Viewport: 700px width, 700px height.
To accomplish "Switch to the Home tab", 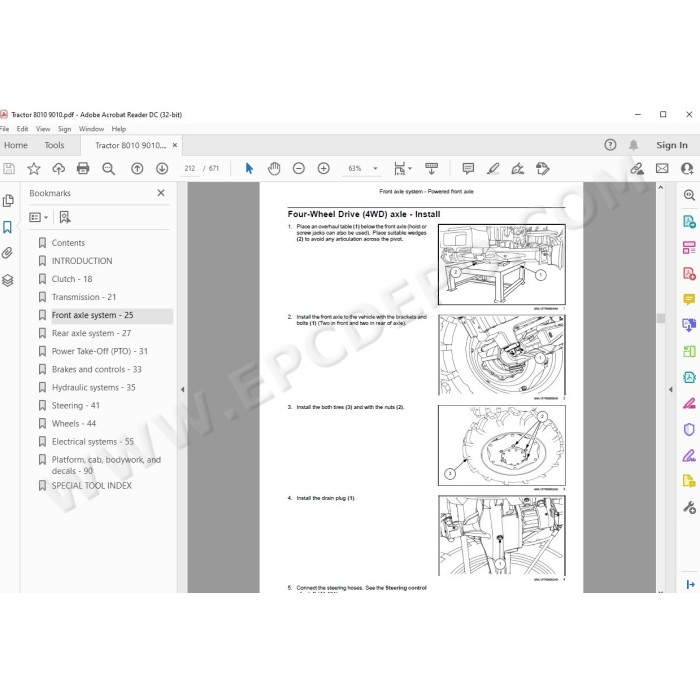I will point(16,145).
